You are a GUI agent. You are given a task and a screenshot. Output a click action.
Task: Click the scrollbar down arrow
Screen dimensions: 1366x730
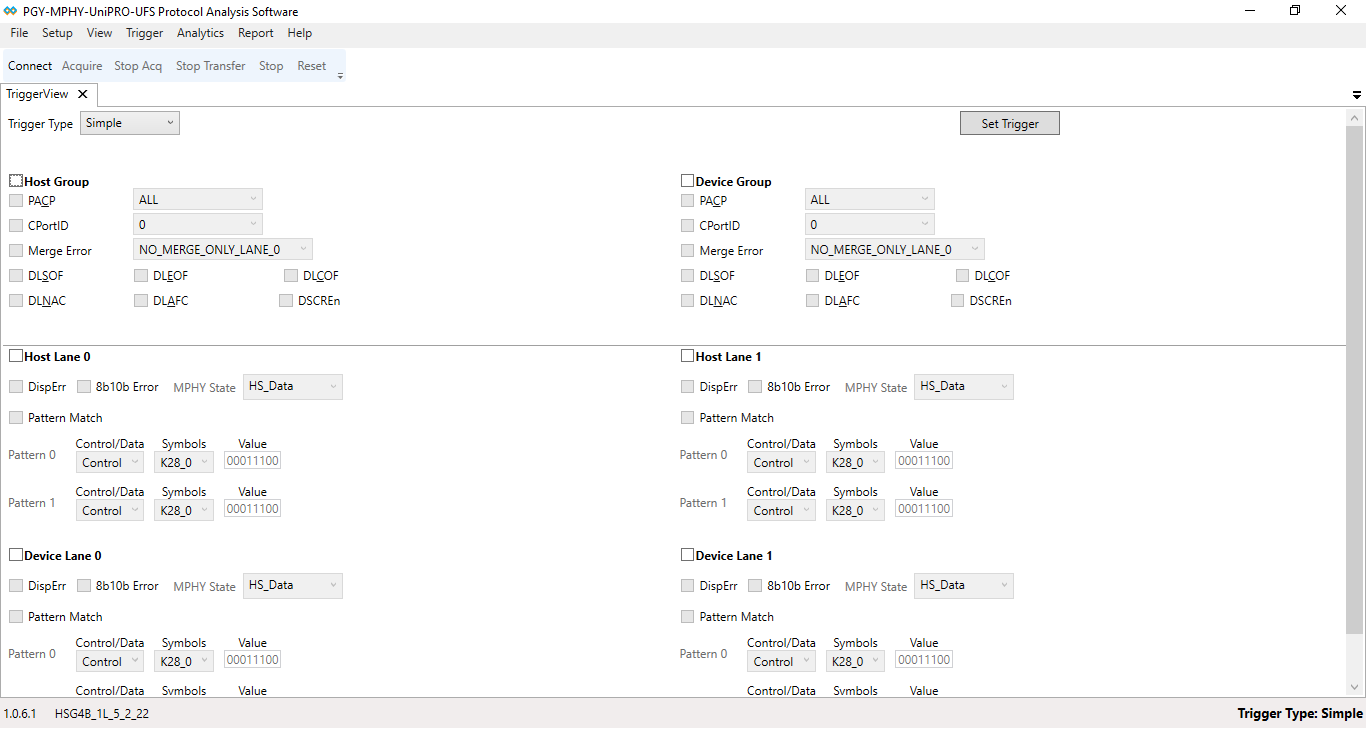tap(1355, 687)
